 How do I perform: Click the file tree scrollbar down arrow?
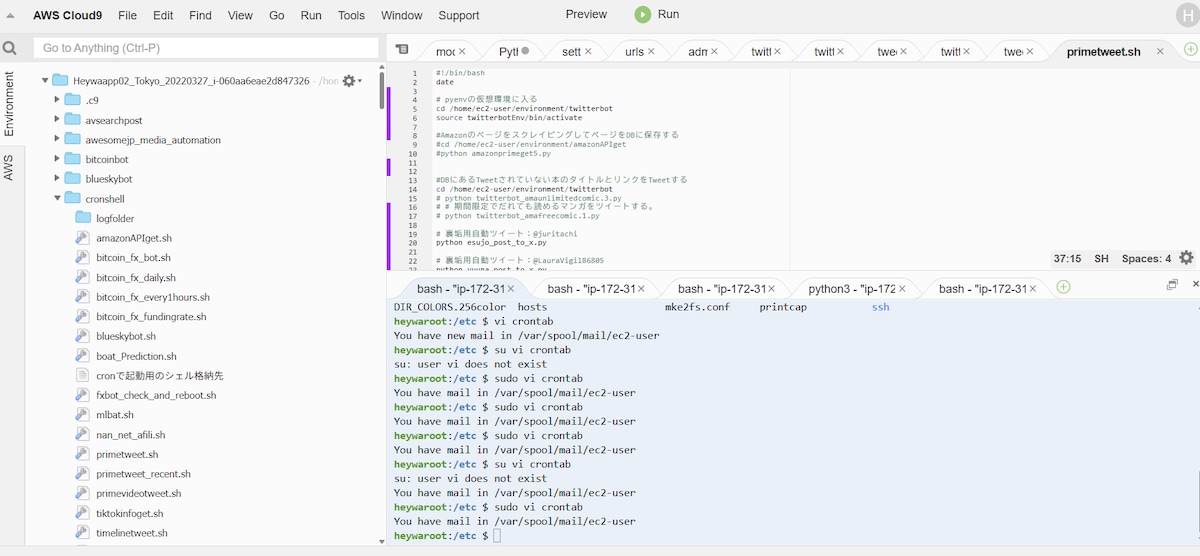pos(382,541)
